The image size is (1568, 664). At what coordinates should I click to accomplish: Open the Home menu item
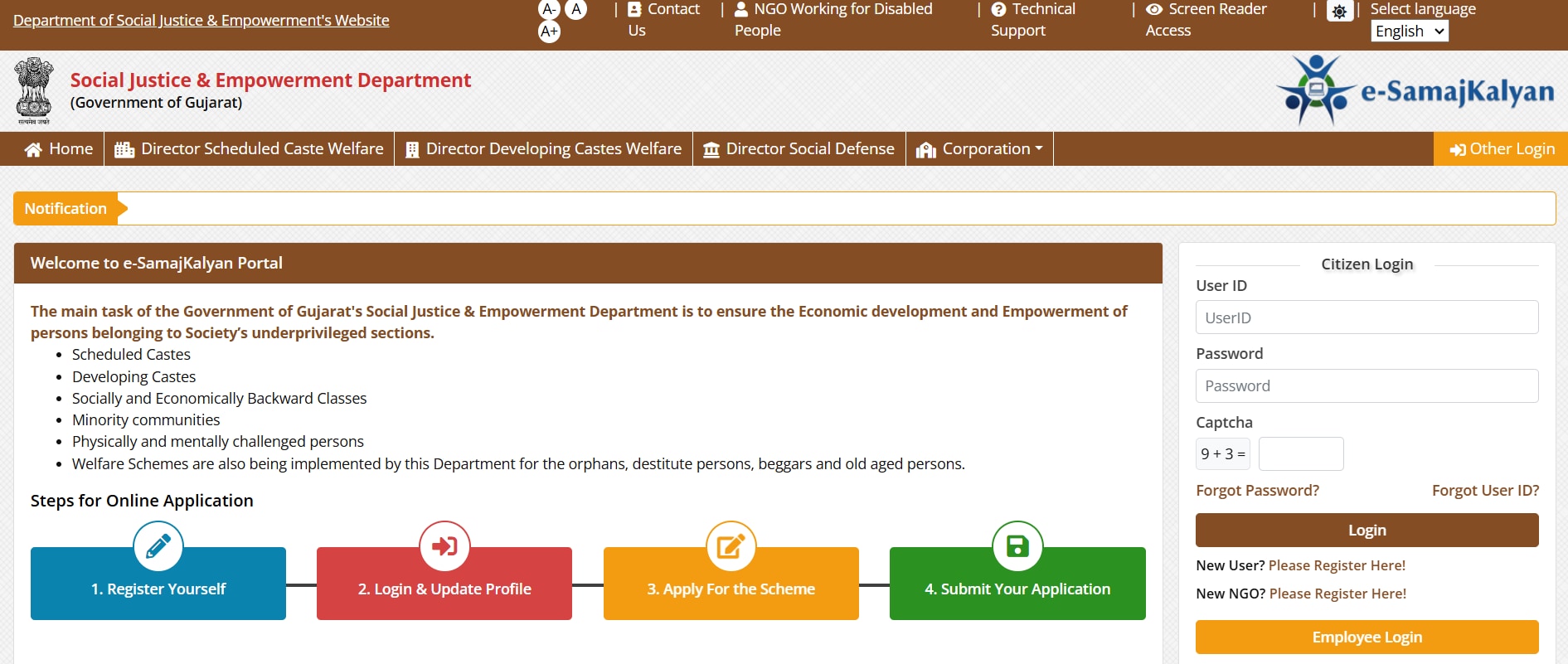[59, 149]
